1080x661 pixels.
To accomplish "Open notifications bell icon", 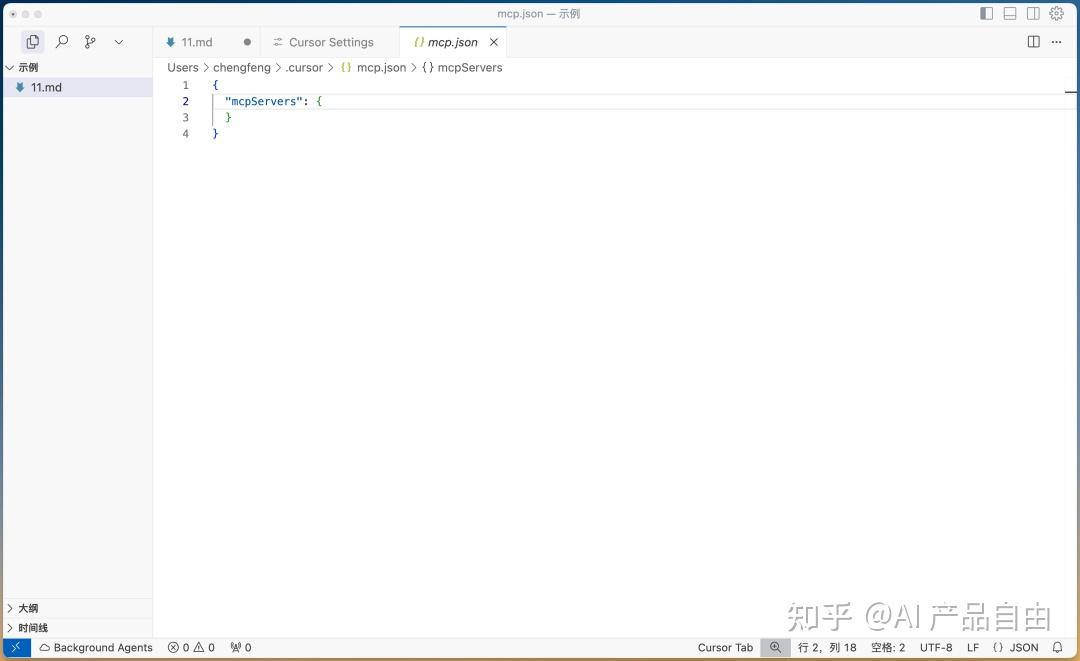I will [x=1057, y=647].
